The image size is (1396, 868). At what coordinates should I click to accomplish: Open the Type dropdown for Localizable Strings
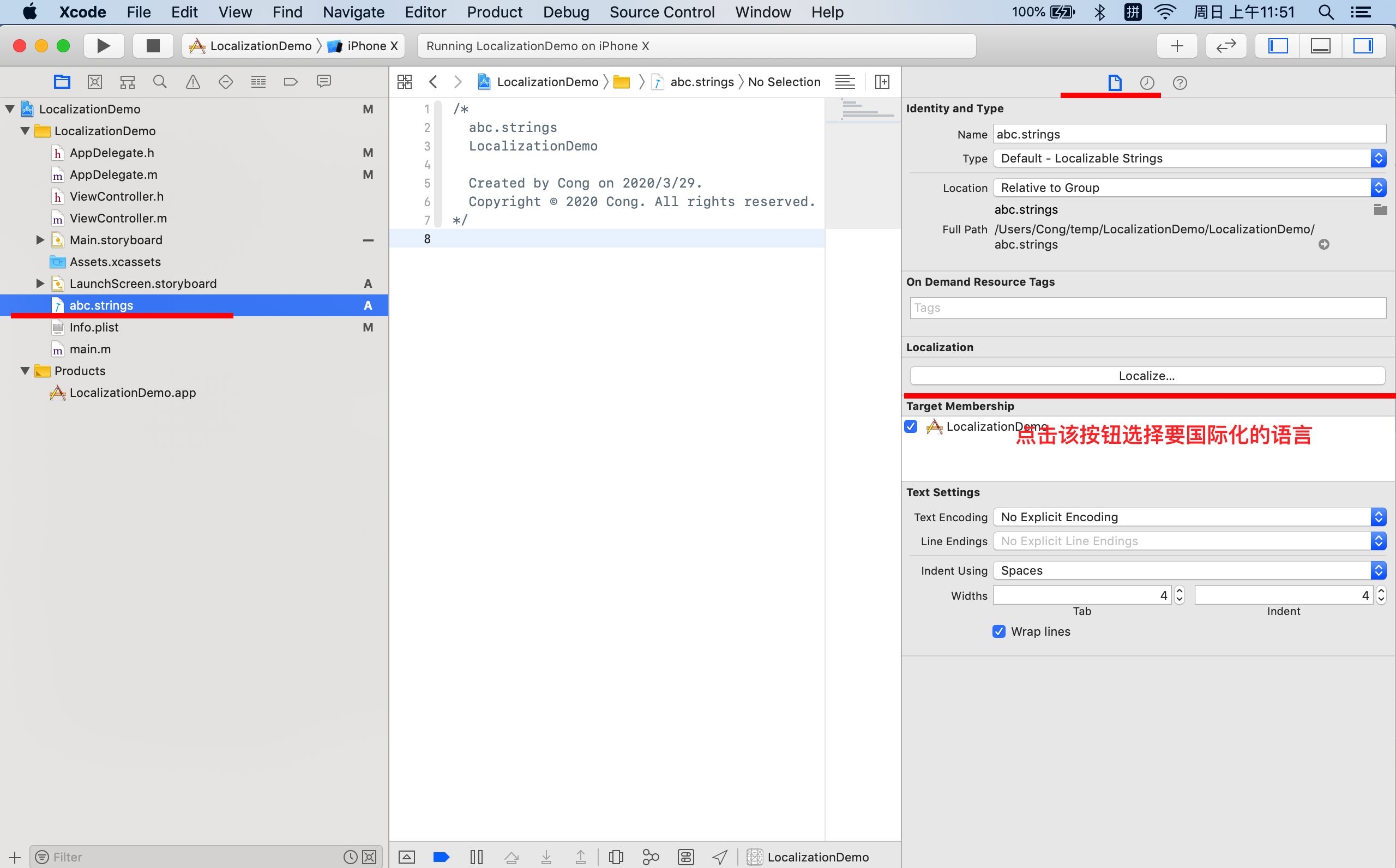point(1189,159)
